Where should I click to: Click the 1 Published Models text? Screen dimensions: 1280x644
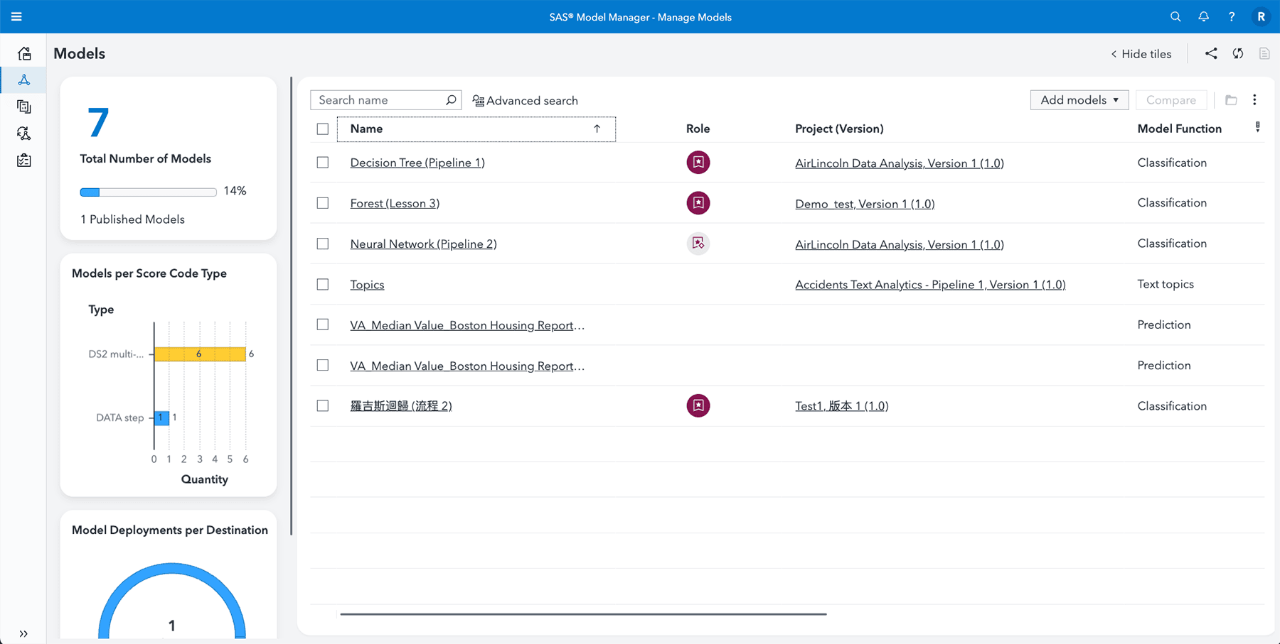coord(132,219)
